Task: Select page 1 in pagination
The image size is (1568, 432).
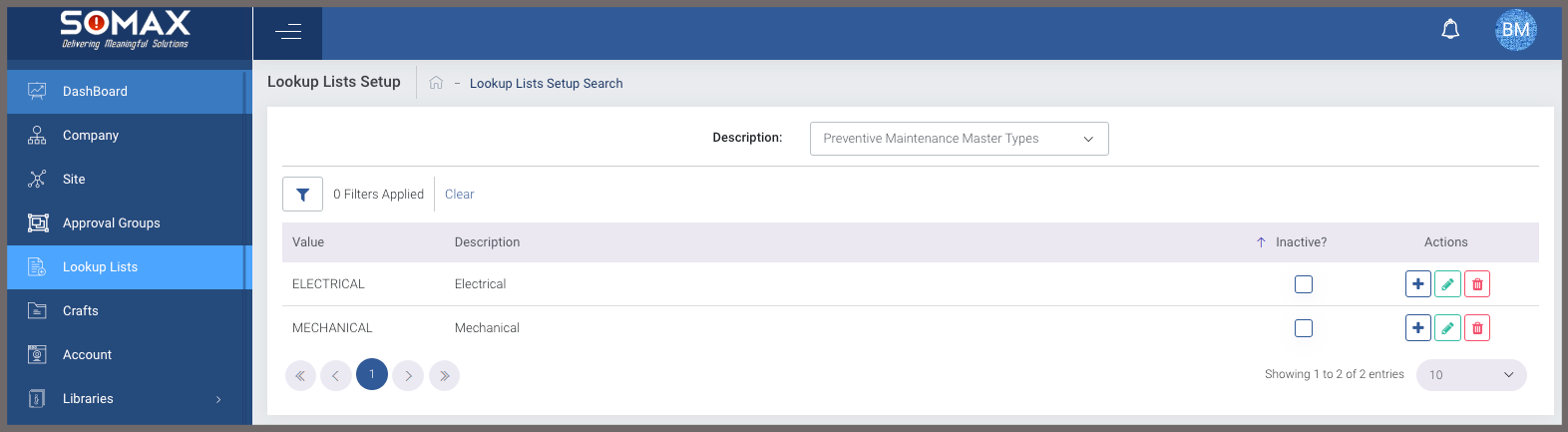Action: pyautogui.click(x=372, y=374)
